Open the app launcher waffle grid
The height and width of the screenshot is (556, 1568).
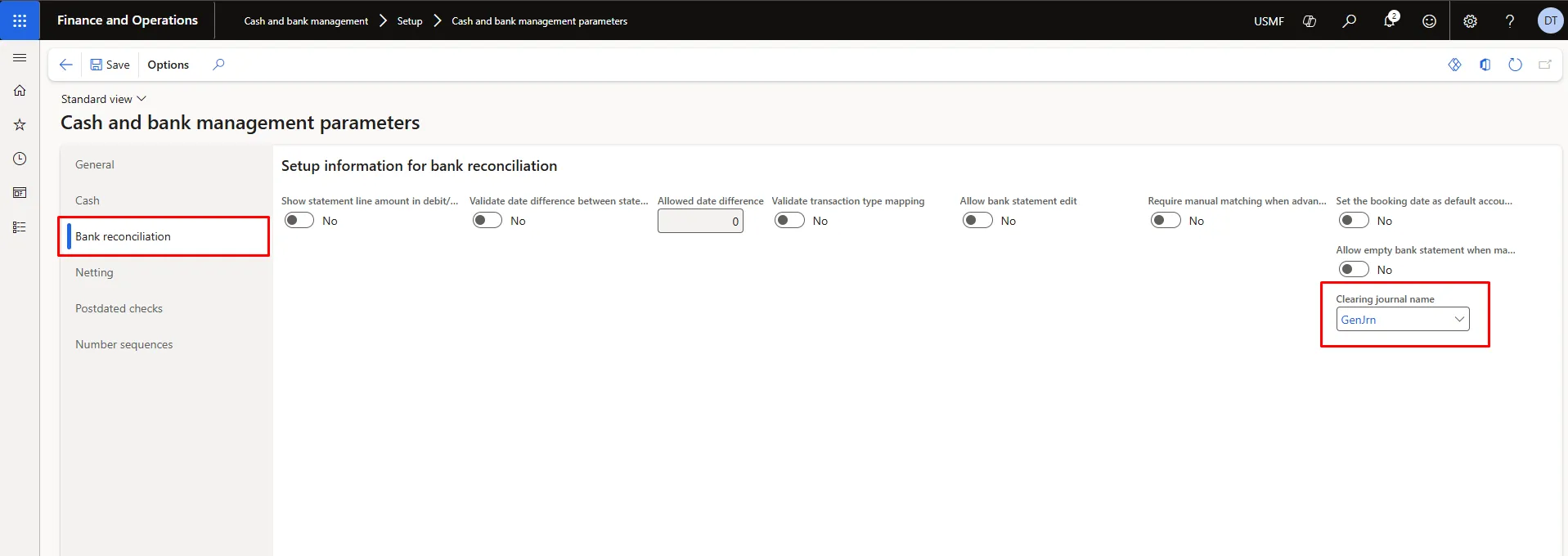(20, 20)
